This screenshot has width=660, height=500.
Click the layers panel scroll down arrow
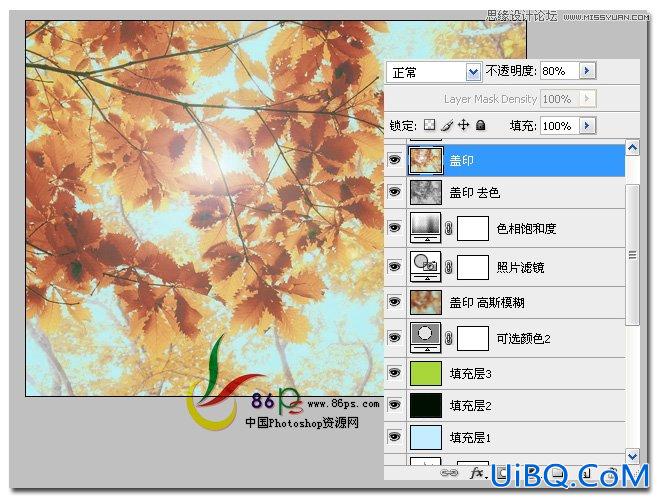coord(633,456)
